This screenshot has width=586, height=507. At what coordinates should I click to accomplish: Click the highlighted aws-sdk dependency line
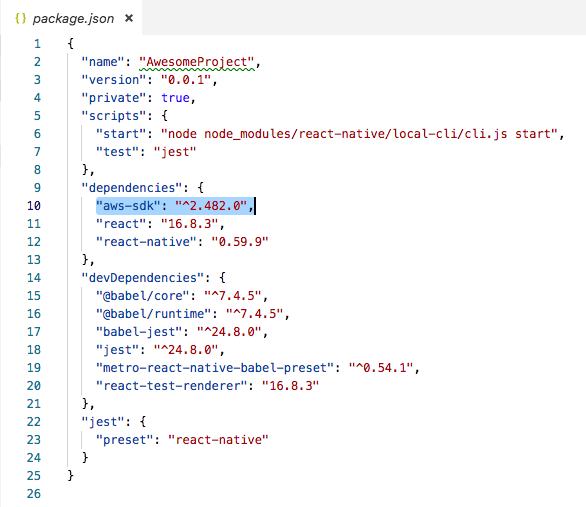point(175,206)
